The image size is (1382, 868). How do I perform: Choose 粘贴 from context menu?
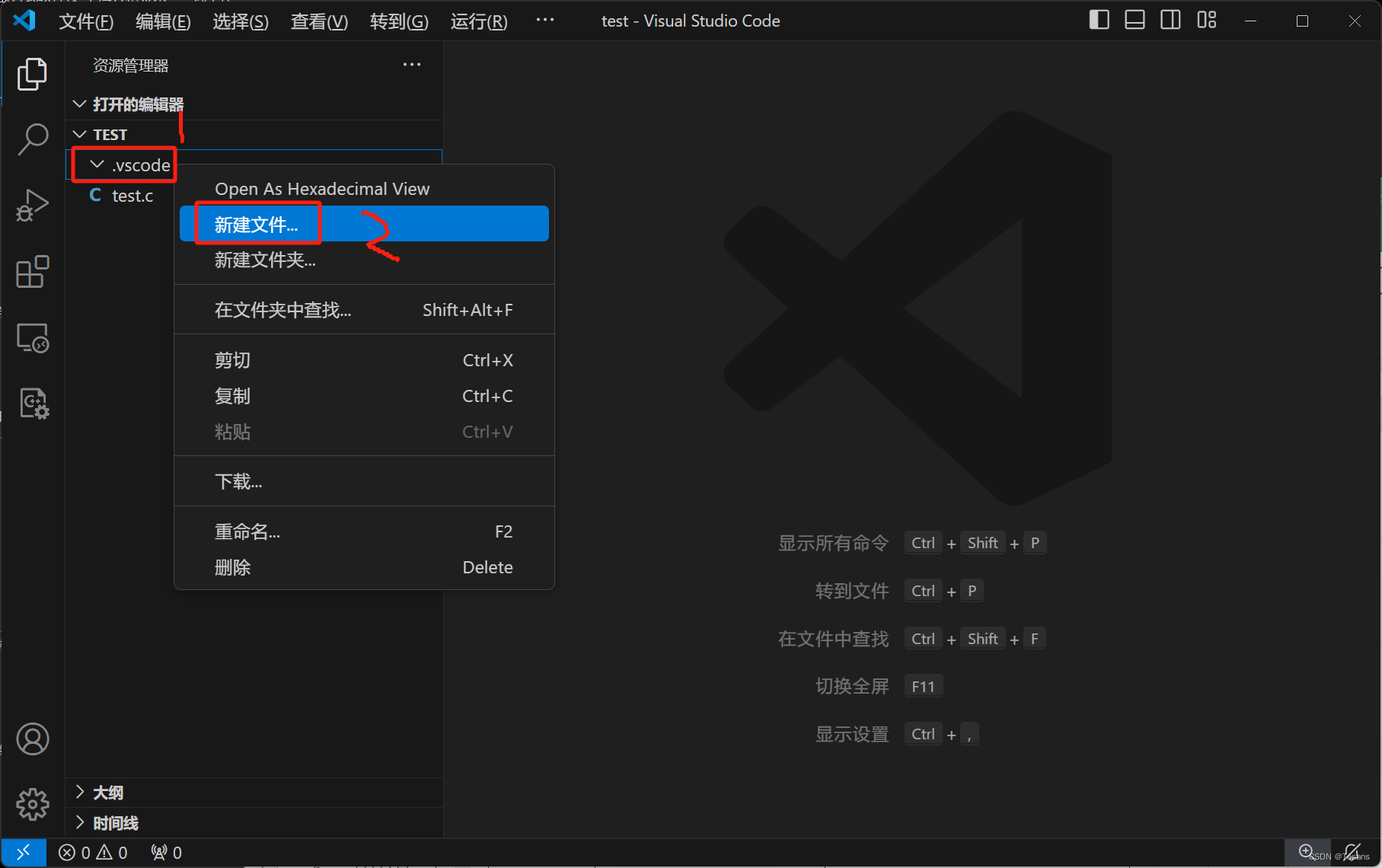point(364,432)
